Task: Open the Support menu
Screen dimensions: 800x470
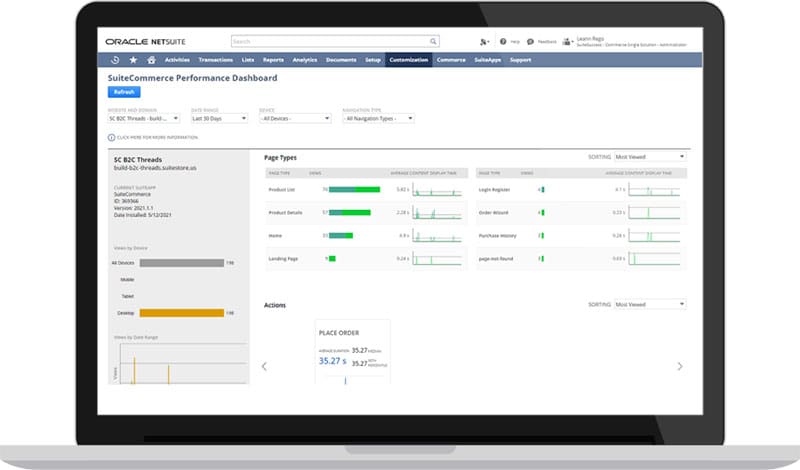Action: pos(520,60)
